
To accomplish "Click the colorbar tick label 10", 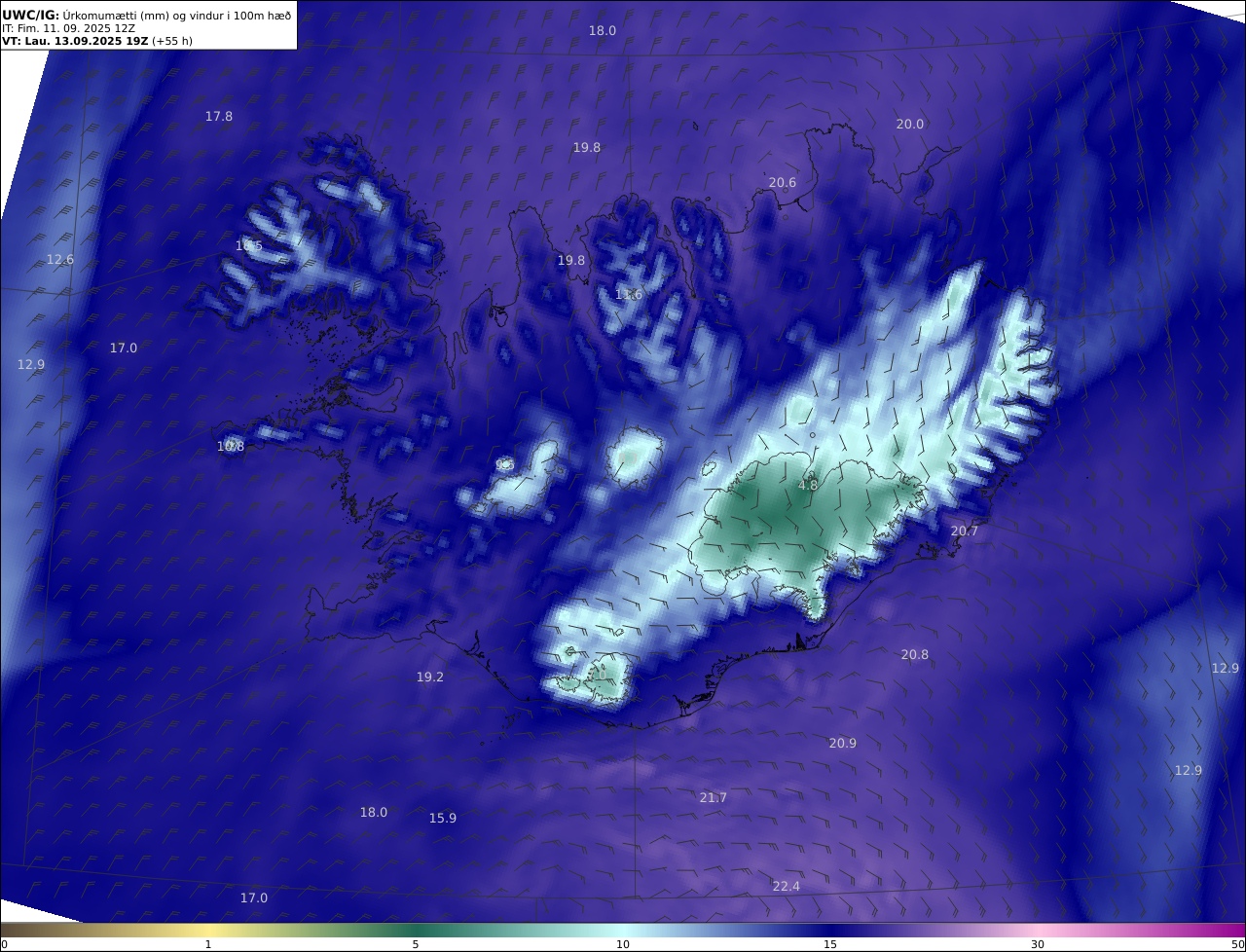I will (x=623, y=944).
